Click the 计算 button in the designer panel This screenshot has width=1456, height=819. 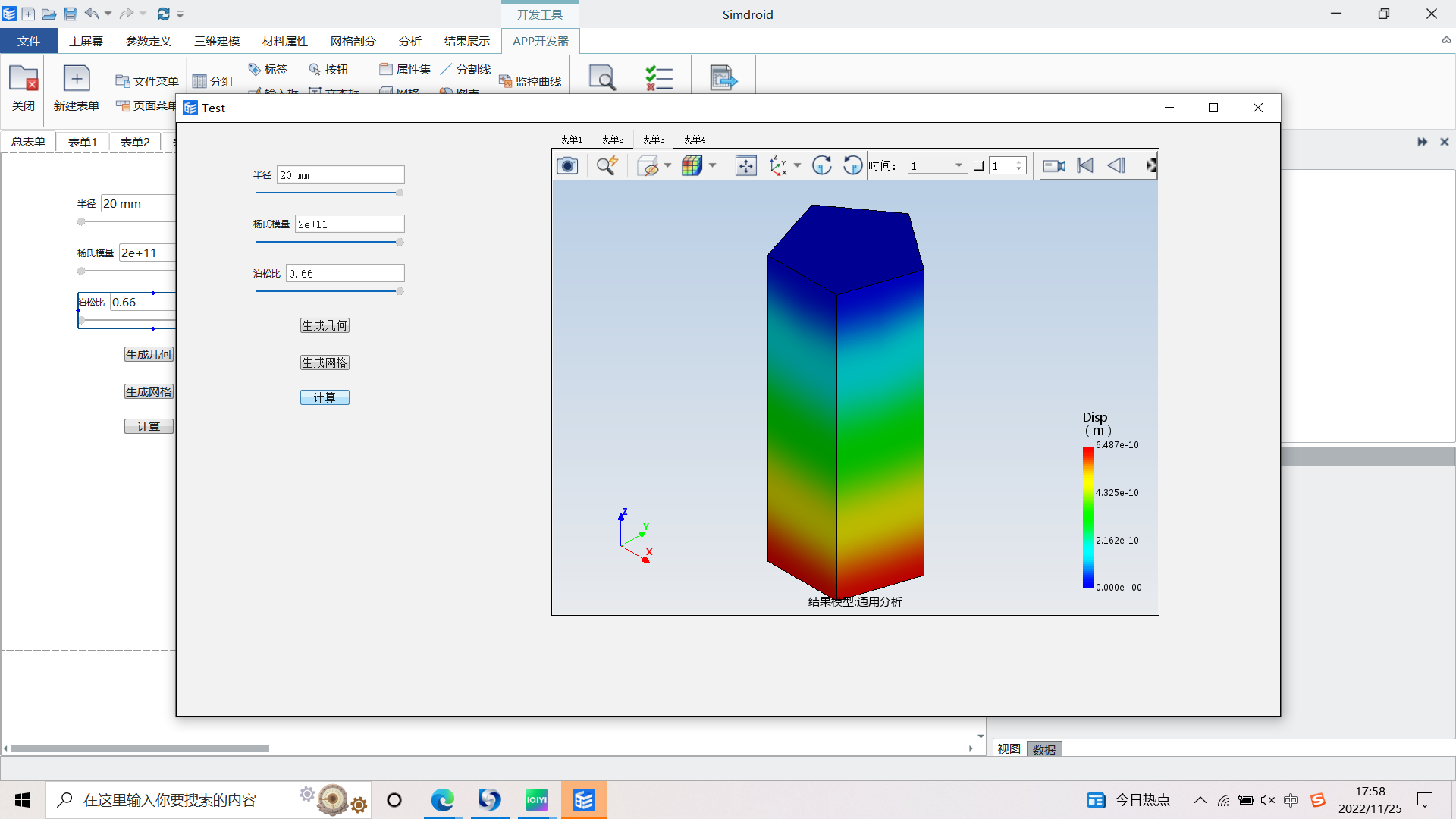click(149, 427)
